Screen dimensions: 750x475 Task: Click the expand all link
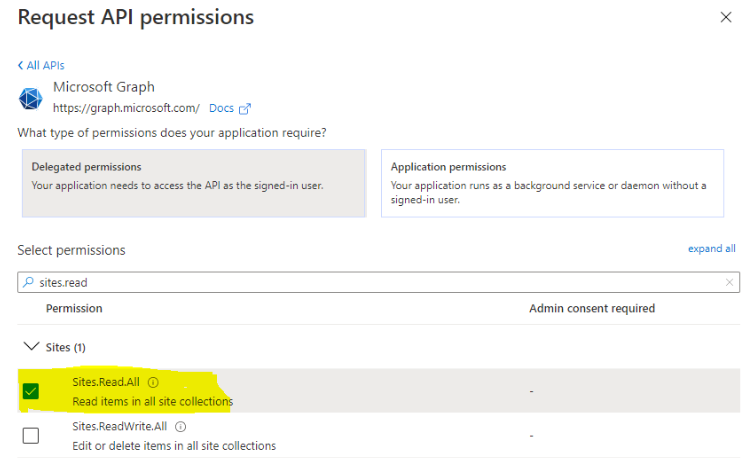[711, 249]
